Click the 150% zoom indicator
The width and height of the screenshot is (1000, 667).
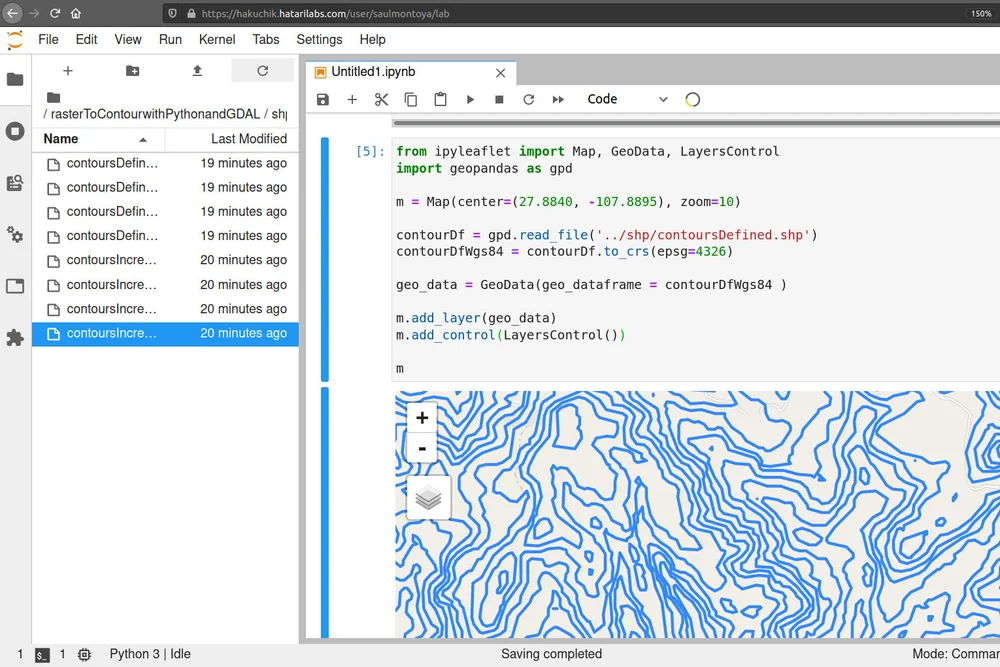(x=981, y=13)
